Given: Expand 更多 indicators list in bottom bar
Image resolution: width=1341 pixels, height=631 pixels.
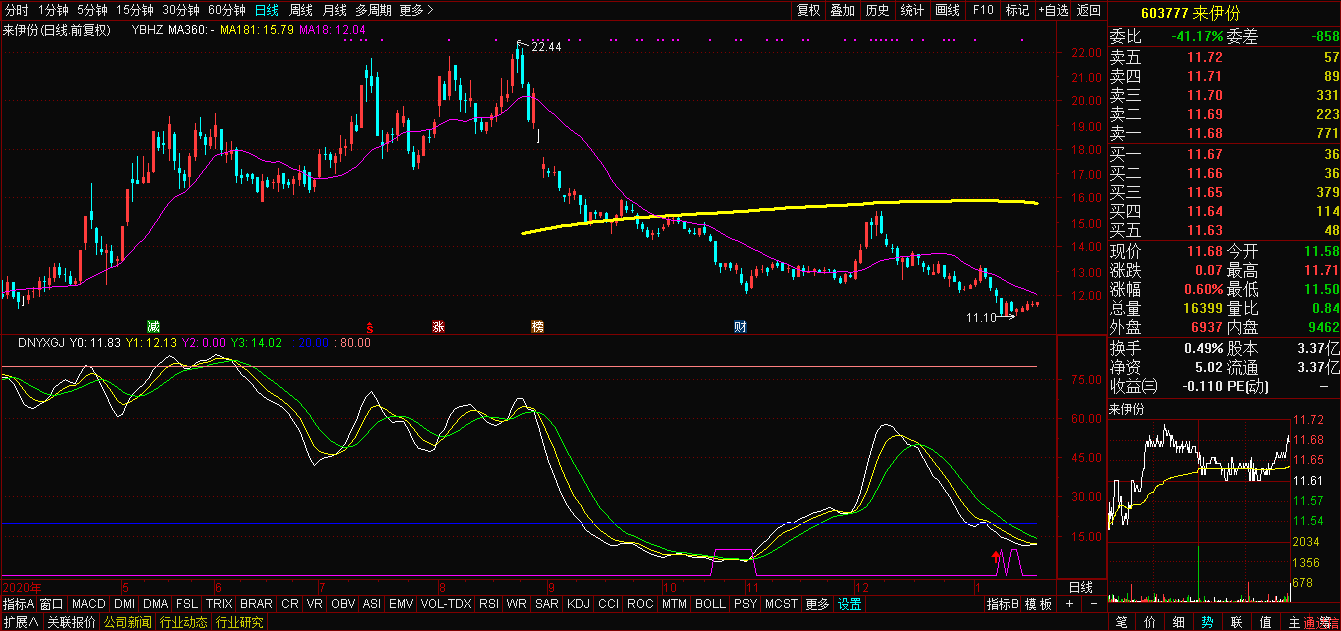Looking at the screenshot, I should (x=817, y=604).
